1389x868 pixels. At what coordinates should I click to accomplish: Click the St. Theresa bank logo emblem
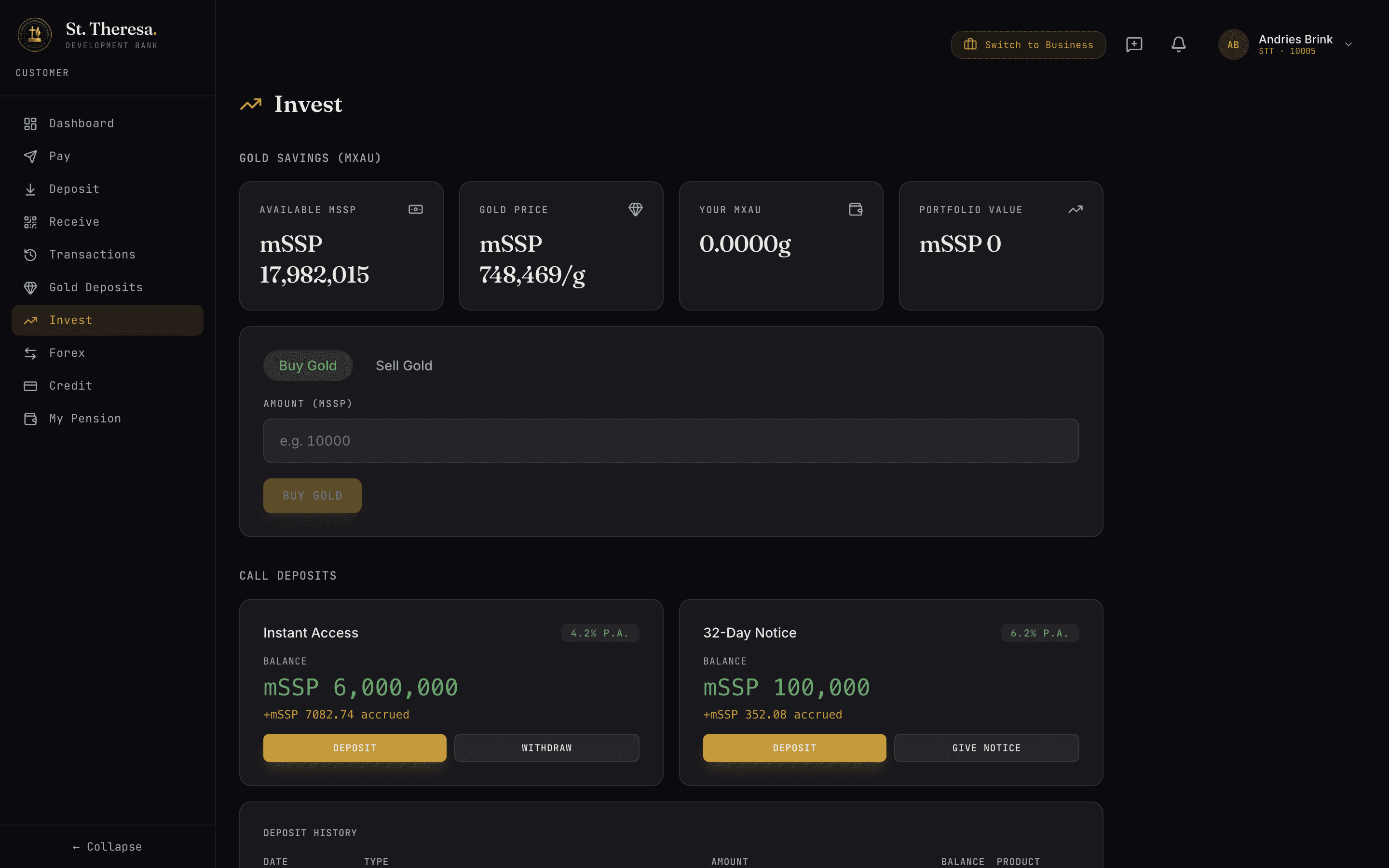34,34
